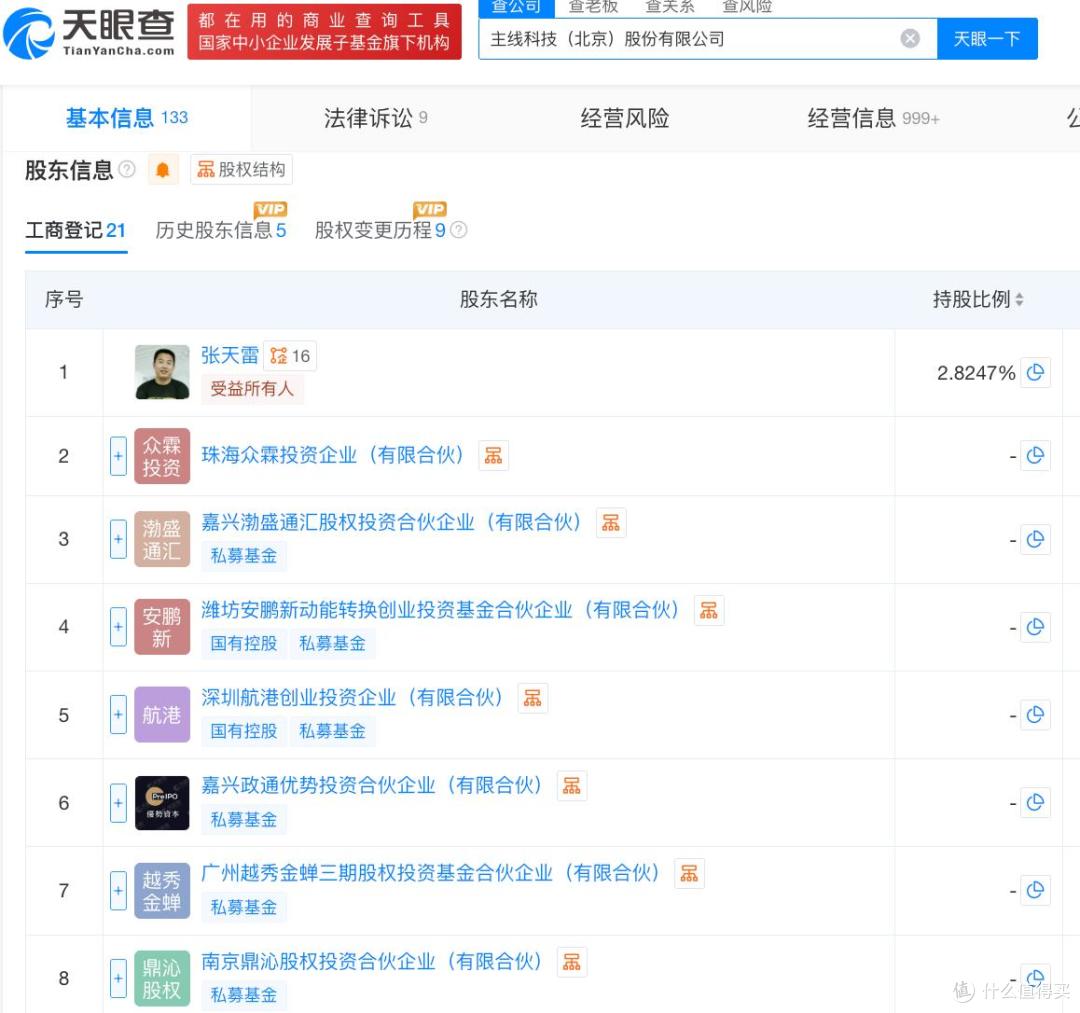Viewport: 1080px width, 1013px height.
Task: Expand the 南京鼎沁股权投资 row
Action: pos(118,979)
